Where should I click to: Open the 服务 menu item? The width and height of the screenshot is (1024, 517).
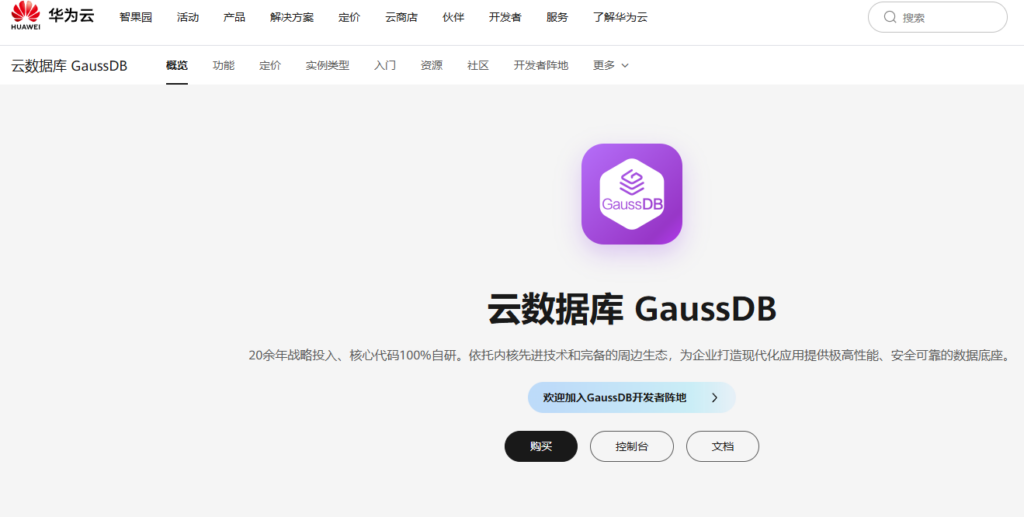(x=557, y=18)
